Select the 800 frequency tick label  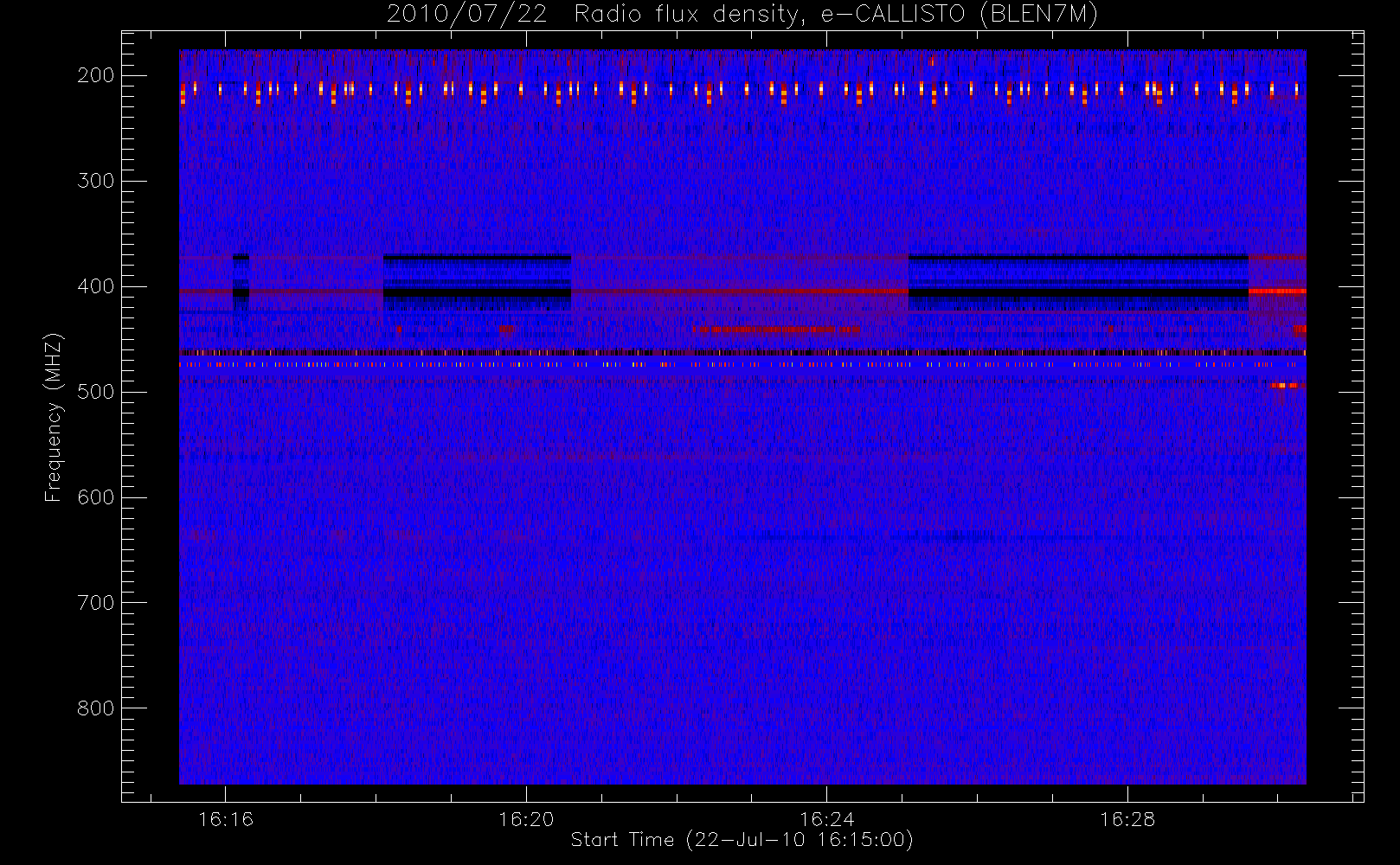(x=96, y=708)
